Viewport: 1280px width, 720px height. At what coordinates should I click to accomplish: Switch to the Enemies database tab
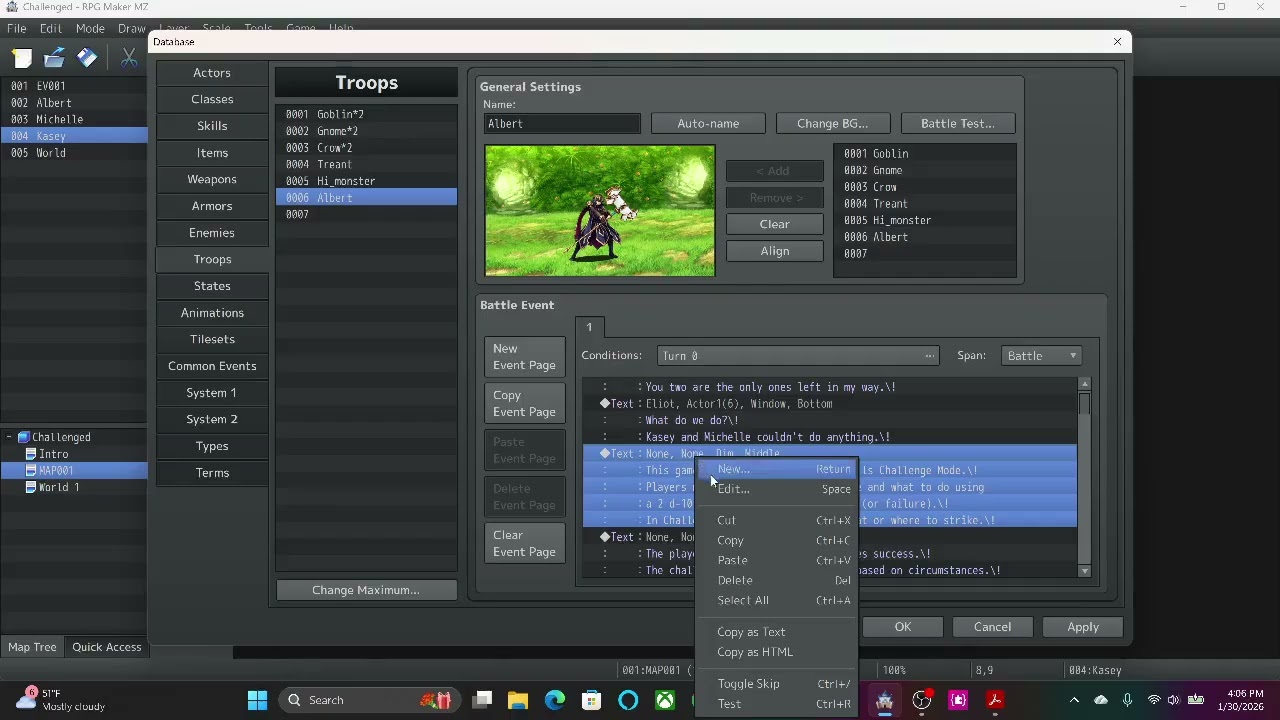click(212, 233)
